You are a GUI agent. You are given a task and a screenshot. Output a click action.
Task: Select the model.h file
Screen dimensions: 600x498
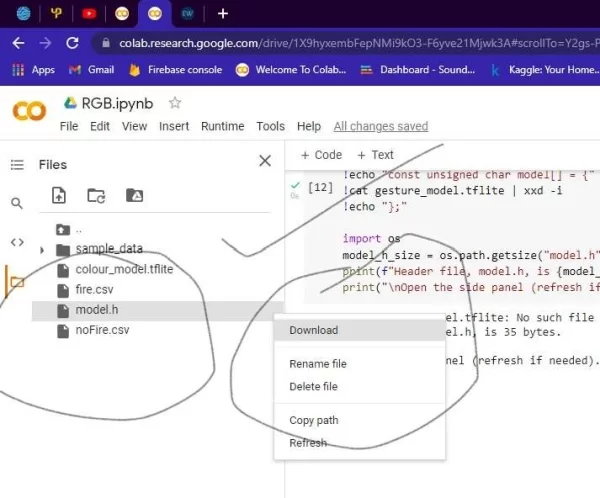pos(158,310)
